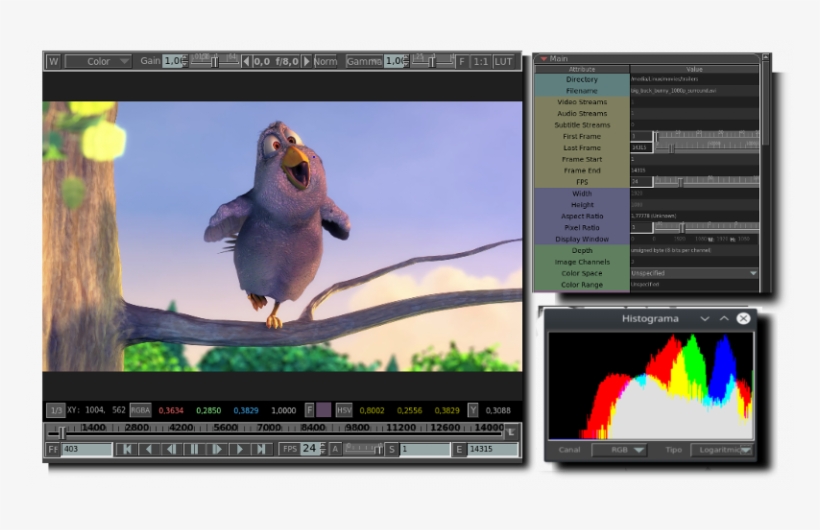Screen dimensions: 820x530
Task: Click the RGBA pixel values button
Action: point(140,410)
